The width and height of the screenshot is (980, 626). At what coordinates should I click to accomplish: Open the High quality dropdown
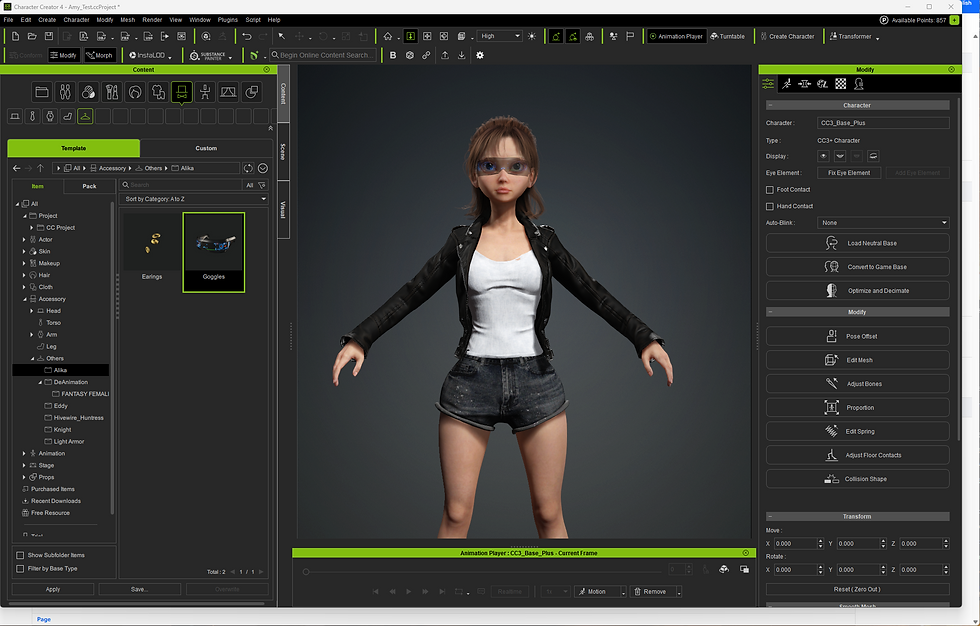(499, 36)
